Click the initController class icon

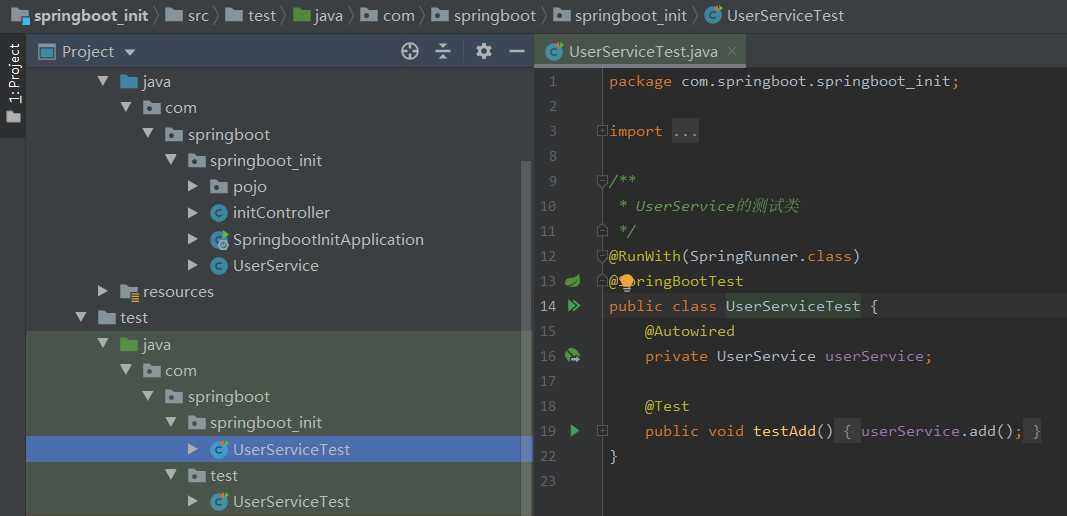[x=218, y=213]
